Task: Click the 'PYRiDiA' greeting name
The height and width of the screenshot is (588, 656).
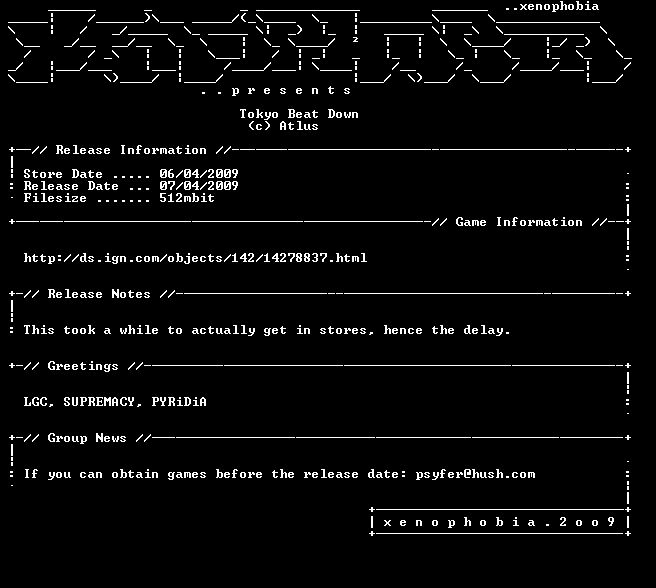Action: 179,402
